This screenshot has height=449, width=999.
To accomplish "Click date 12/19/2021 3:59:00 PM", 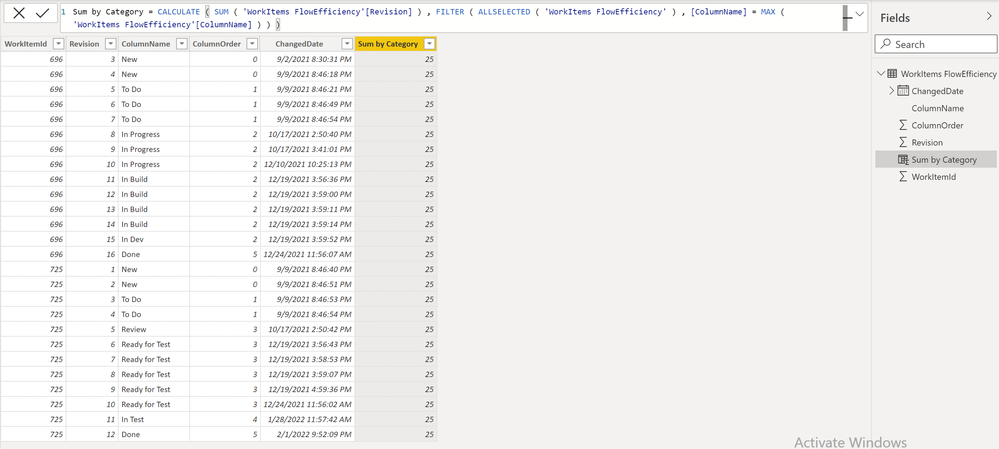I will [x=310, y=194].
